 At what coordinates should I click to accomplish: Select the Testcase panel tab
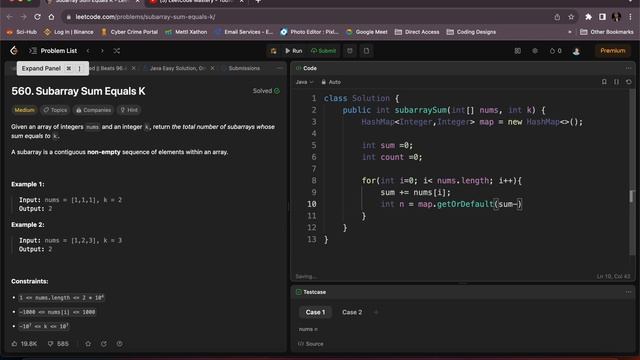tap(311, 292)
